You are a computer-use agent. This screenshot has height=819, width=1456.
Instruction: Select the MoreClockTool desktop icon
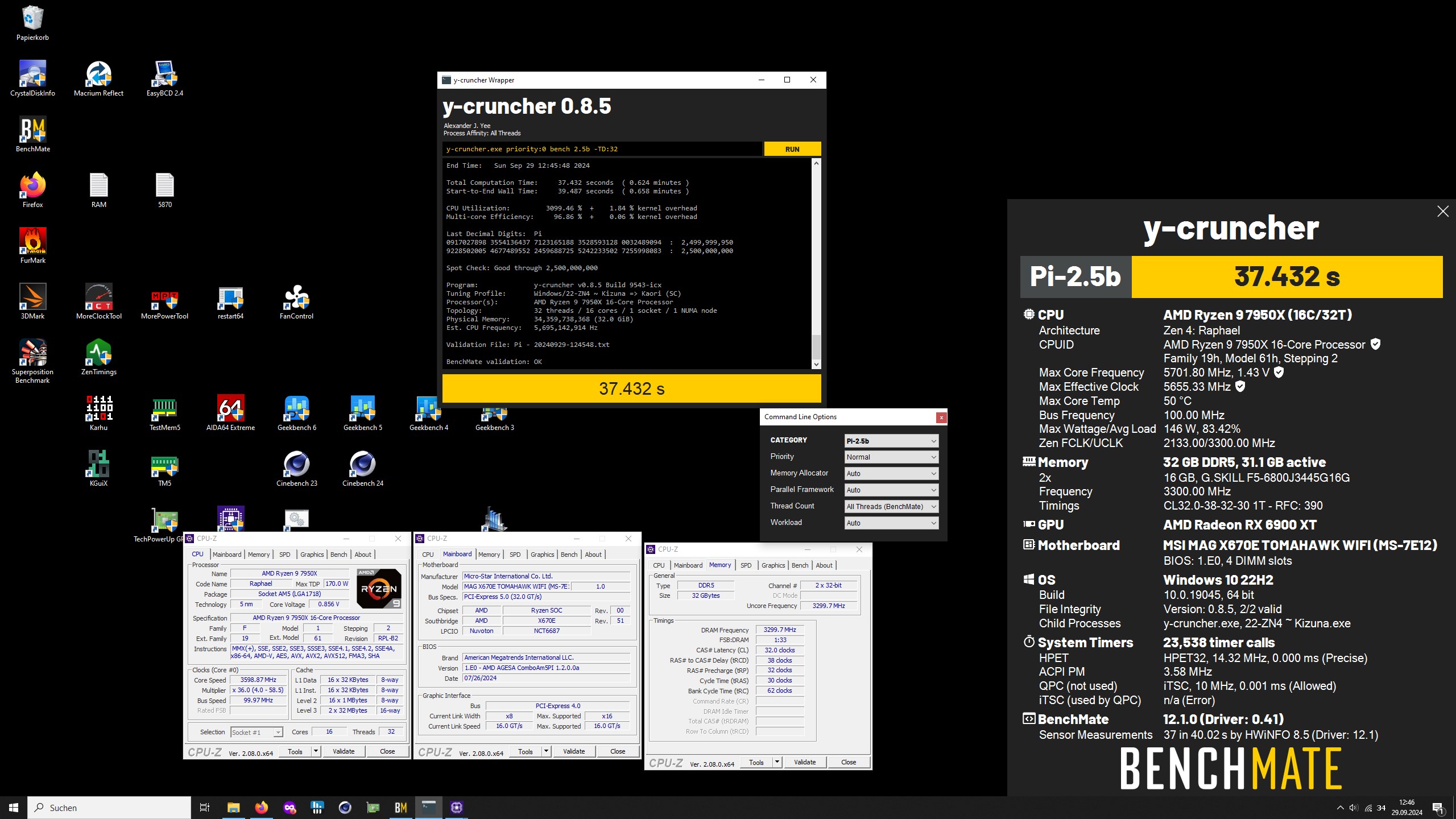98,302
